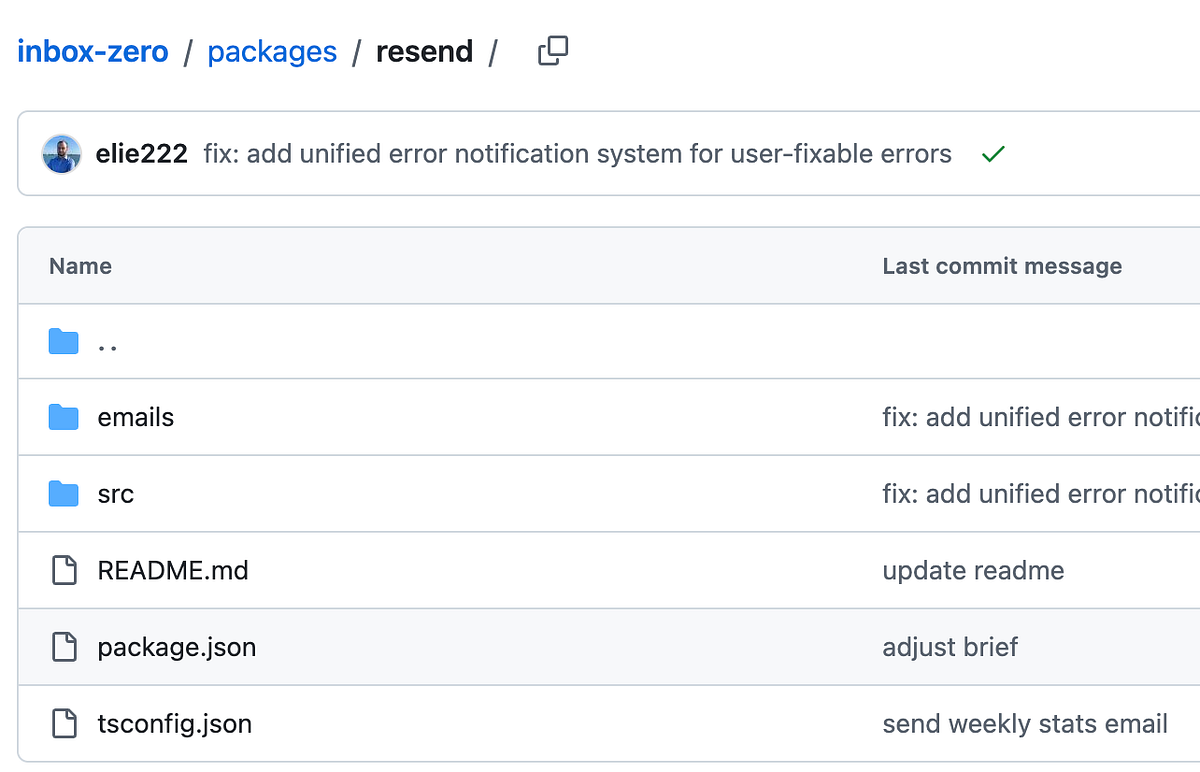Open the elie222 user profile link

141,154
